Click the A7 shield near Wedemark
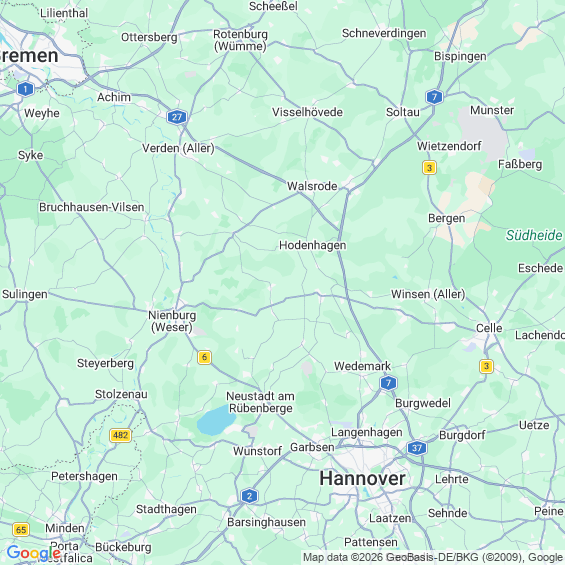The height and width of the screenshot is (565, 565). (x=388, y=383)
